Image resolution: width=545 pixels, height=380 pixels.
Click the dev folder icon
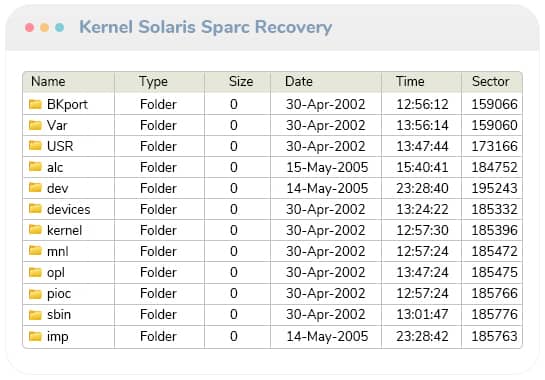tap(35, 188)
